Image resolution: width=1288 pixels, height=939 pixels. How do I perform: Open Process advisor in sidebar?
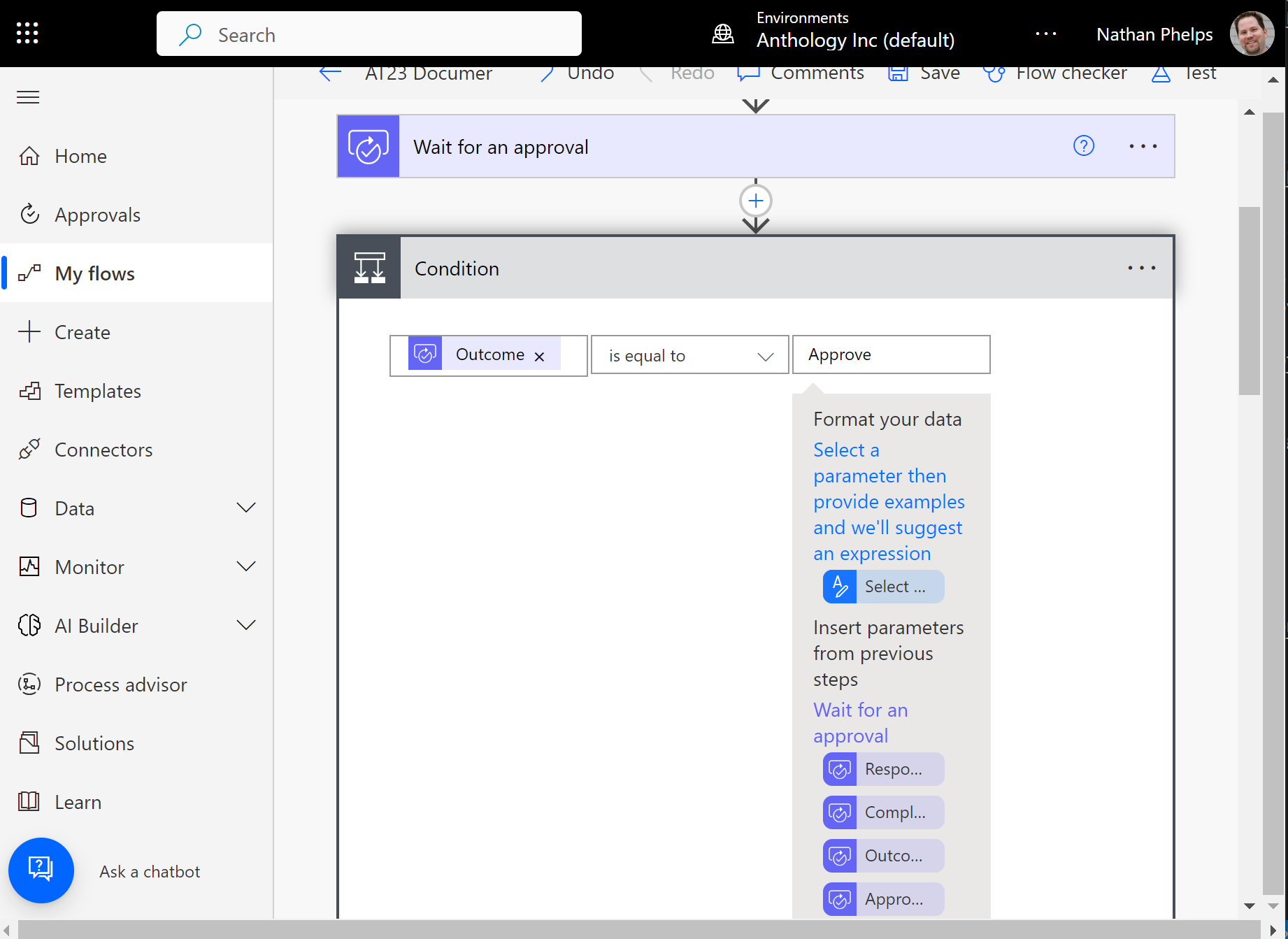click(x=136, y=684)
